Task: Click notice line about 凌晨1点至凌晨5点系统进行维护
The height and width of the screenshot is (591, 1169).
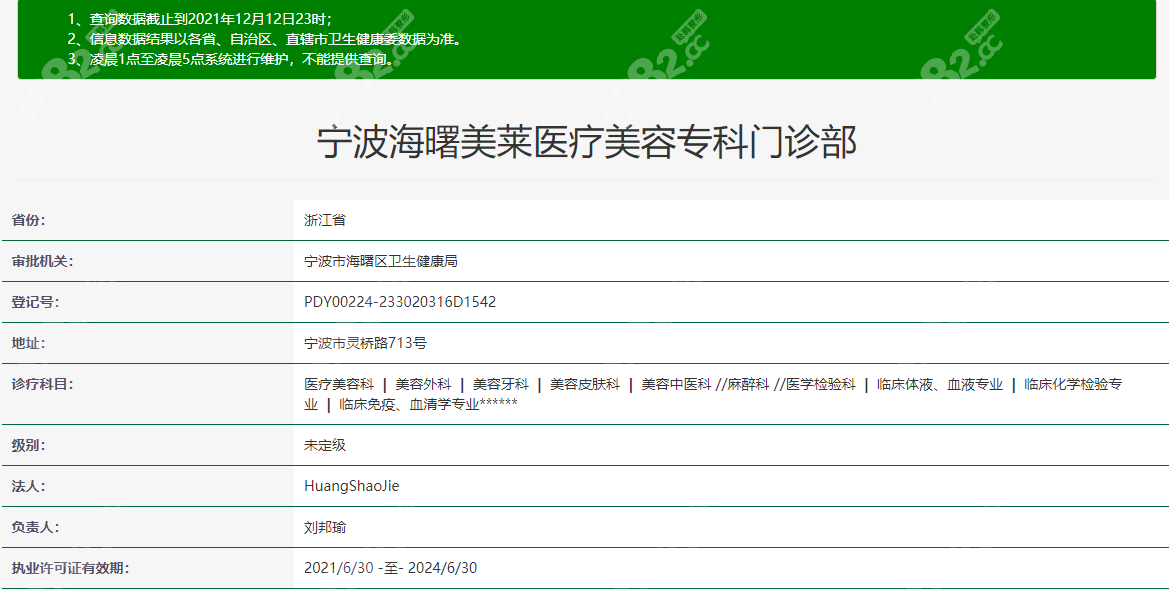Action: (x=231, y=59)
